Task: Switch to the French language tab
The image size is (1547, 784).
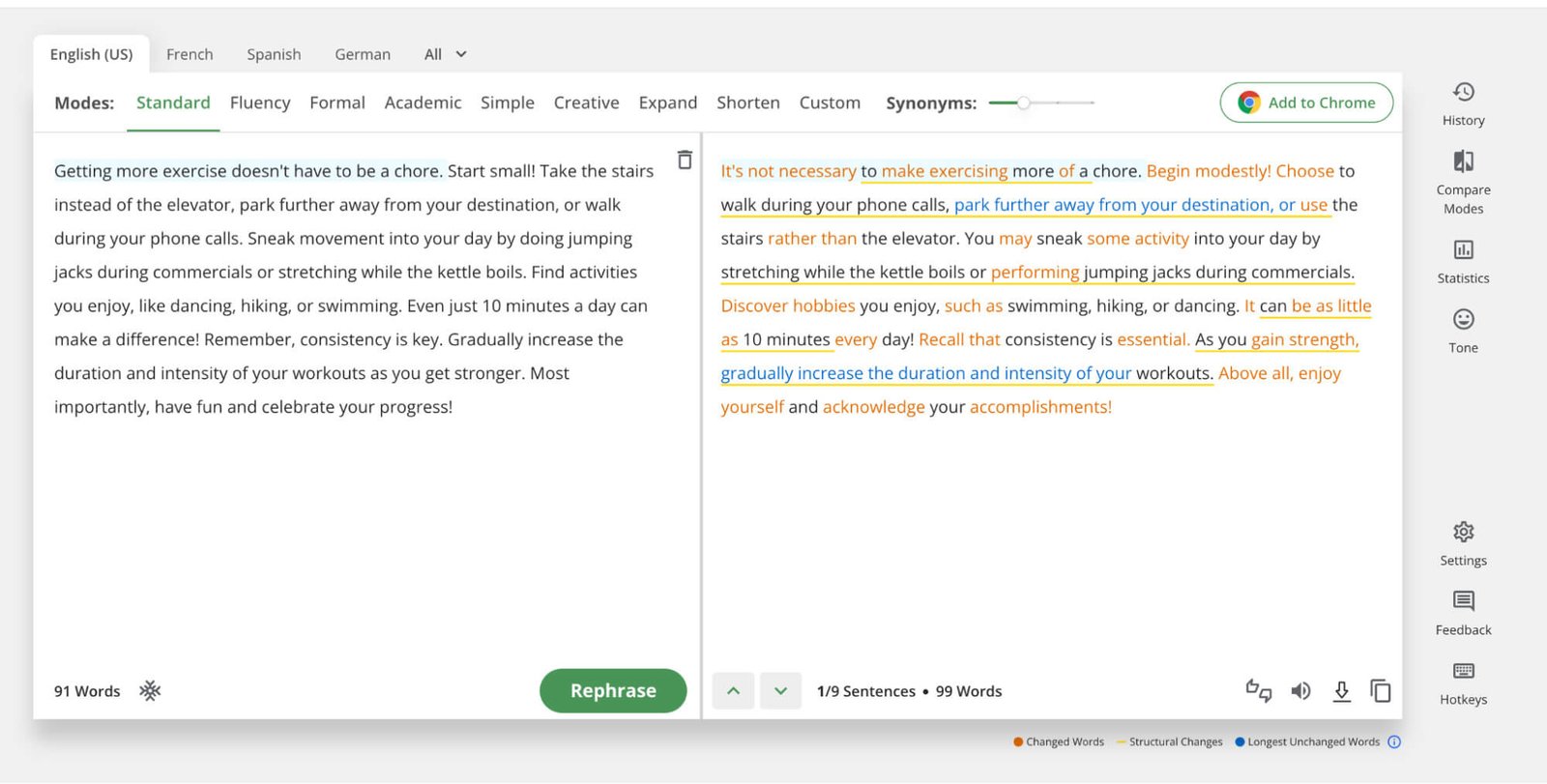Action: 190,55
